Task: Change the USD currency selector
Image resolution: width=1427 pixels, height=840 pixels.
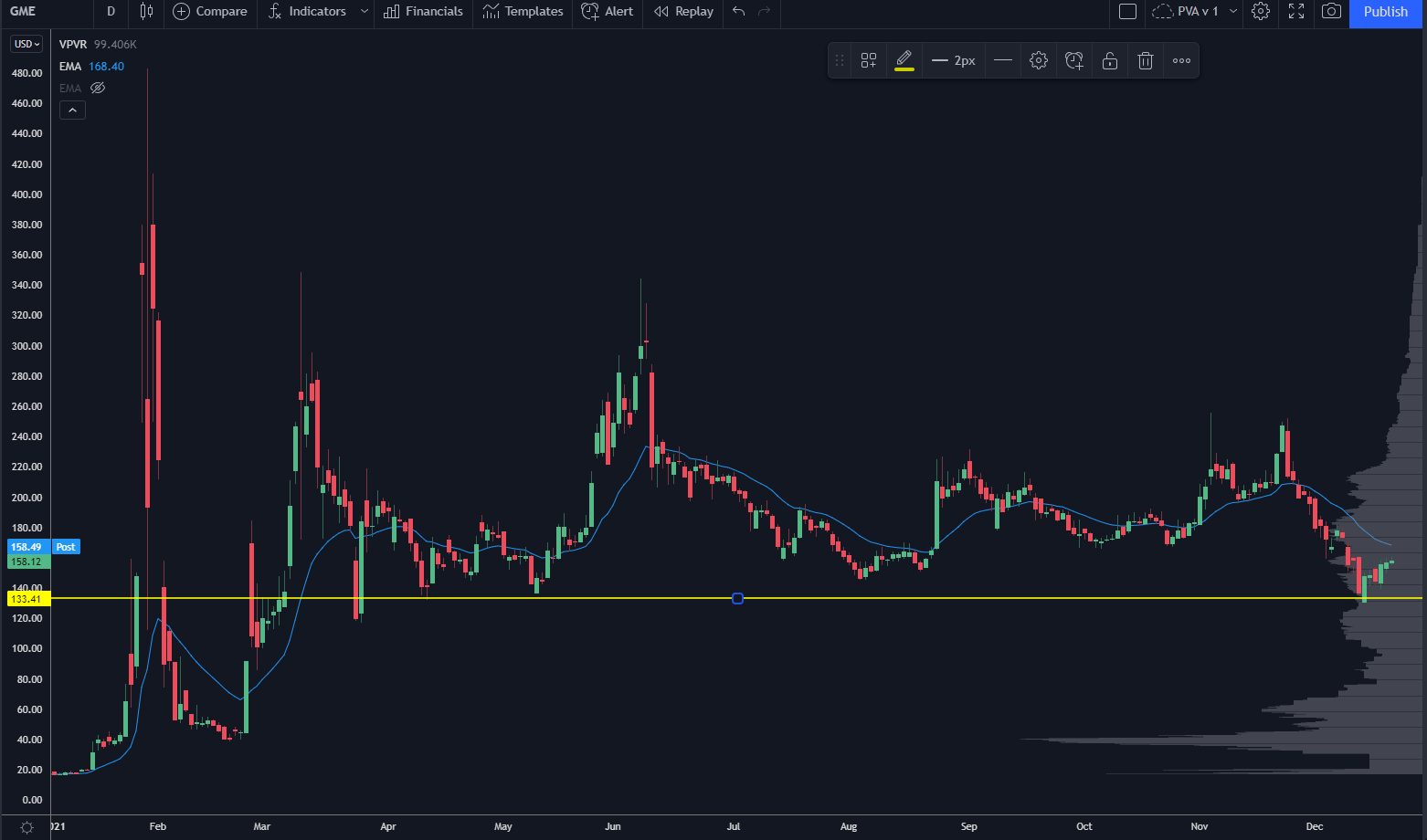Action: [26, 44]
